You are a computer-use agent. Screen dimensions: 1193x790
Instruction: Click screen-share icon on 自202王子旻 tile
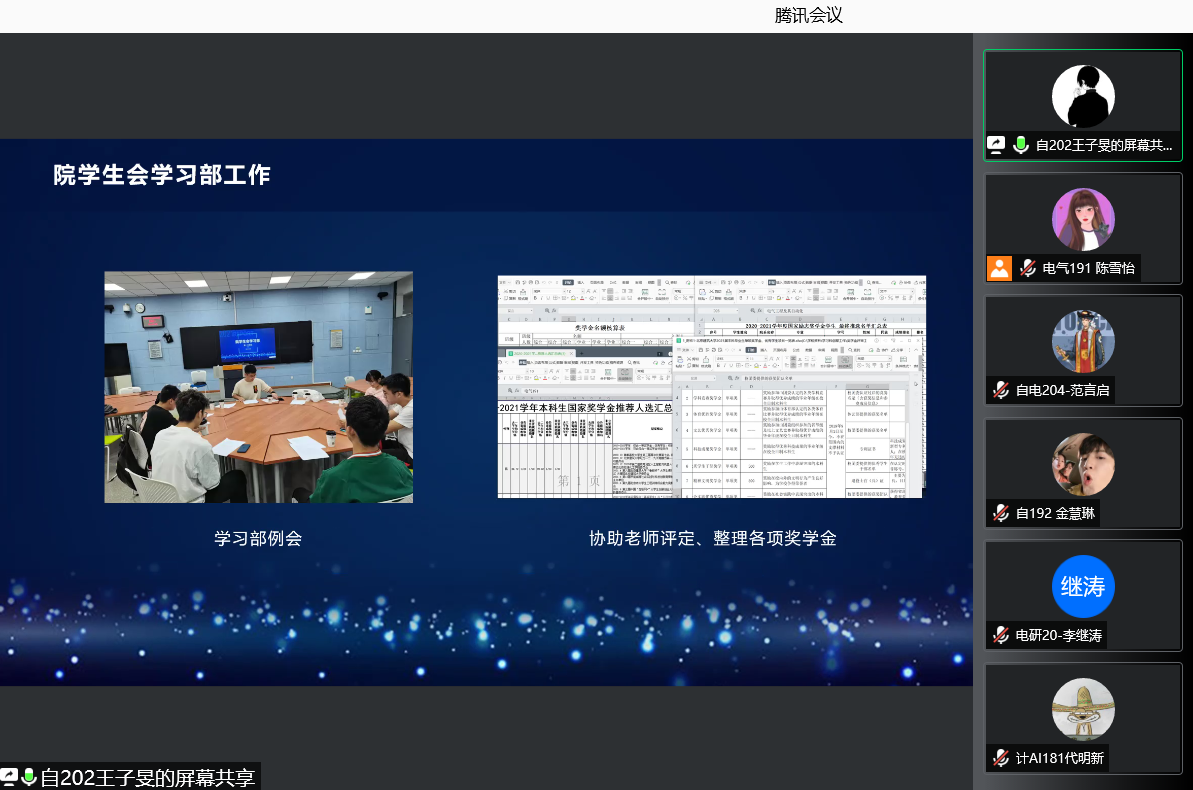[x=997, y=145]
